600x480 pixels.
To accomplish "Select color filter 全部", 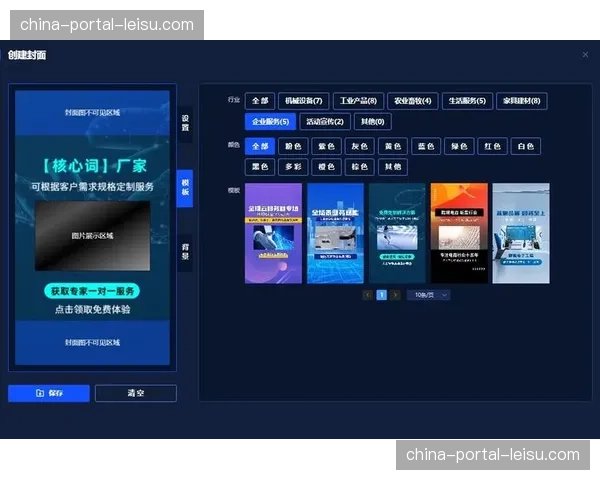I will point(260,146).
